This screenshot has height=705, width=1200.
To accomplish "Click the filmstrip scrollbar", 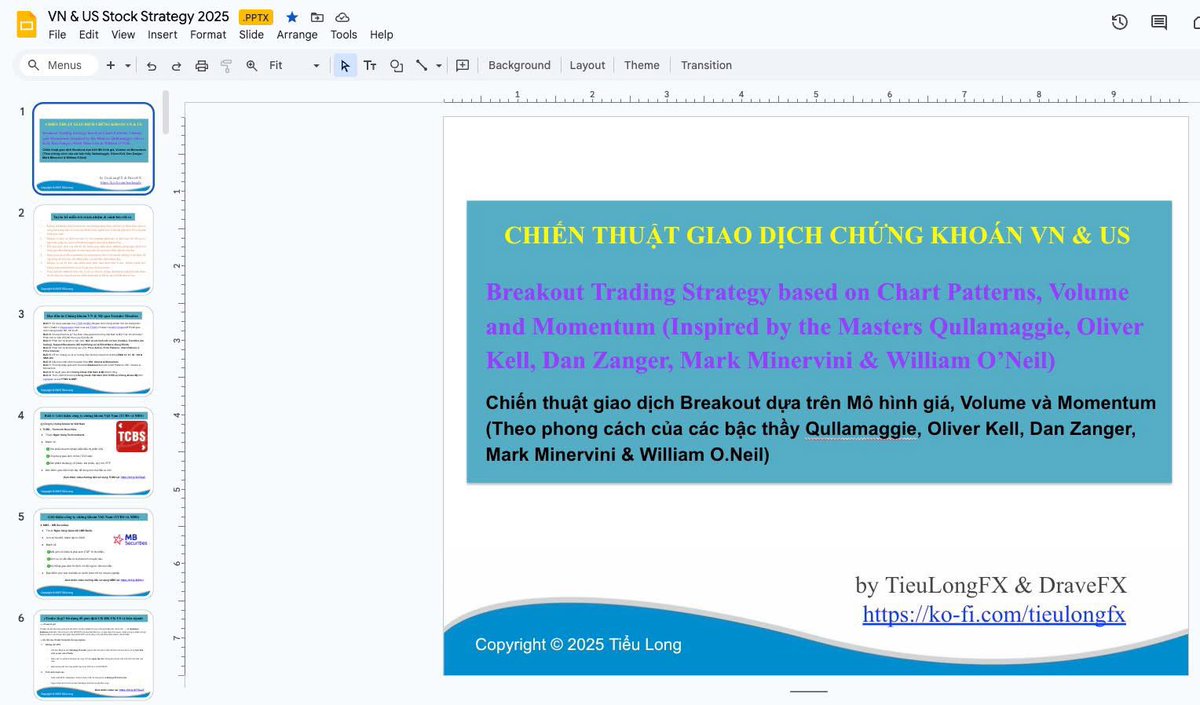I will point(165,112).
